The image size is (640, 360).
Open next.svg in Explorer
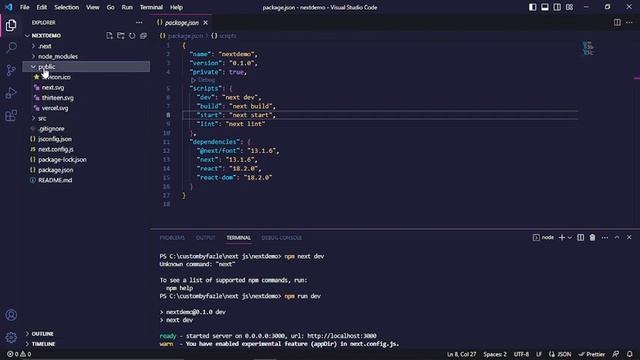pos(86,87)
